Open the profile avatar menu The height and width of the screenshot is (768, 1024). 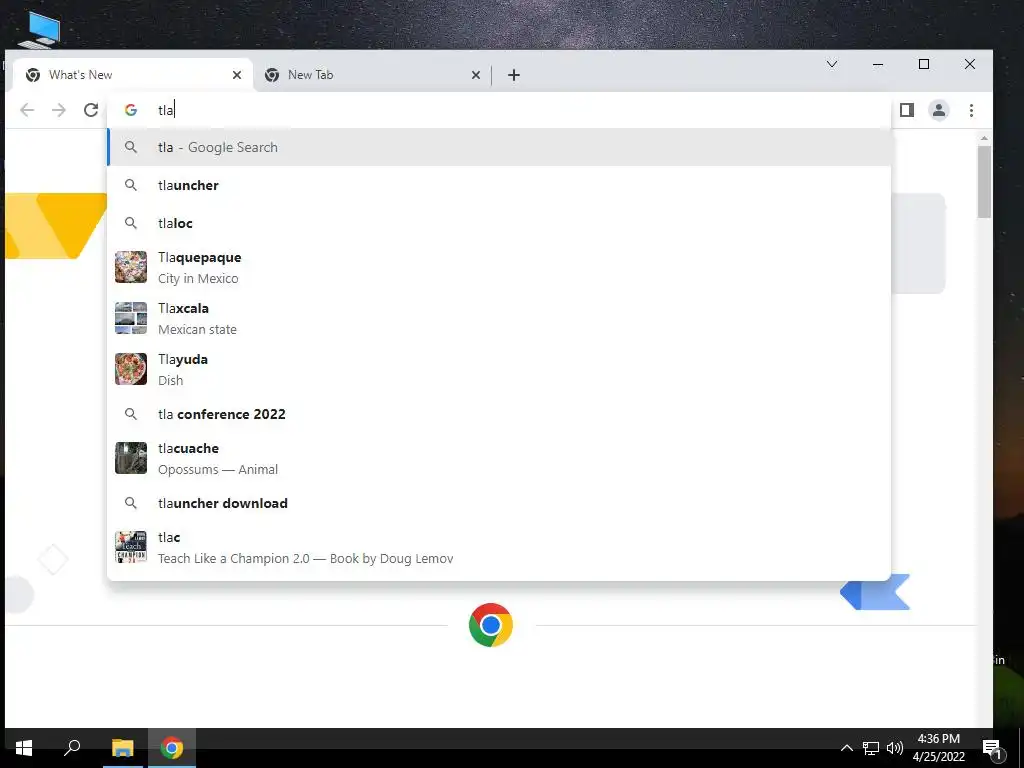click(938, 110)
